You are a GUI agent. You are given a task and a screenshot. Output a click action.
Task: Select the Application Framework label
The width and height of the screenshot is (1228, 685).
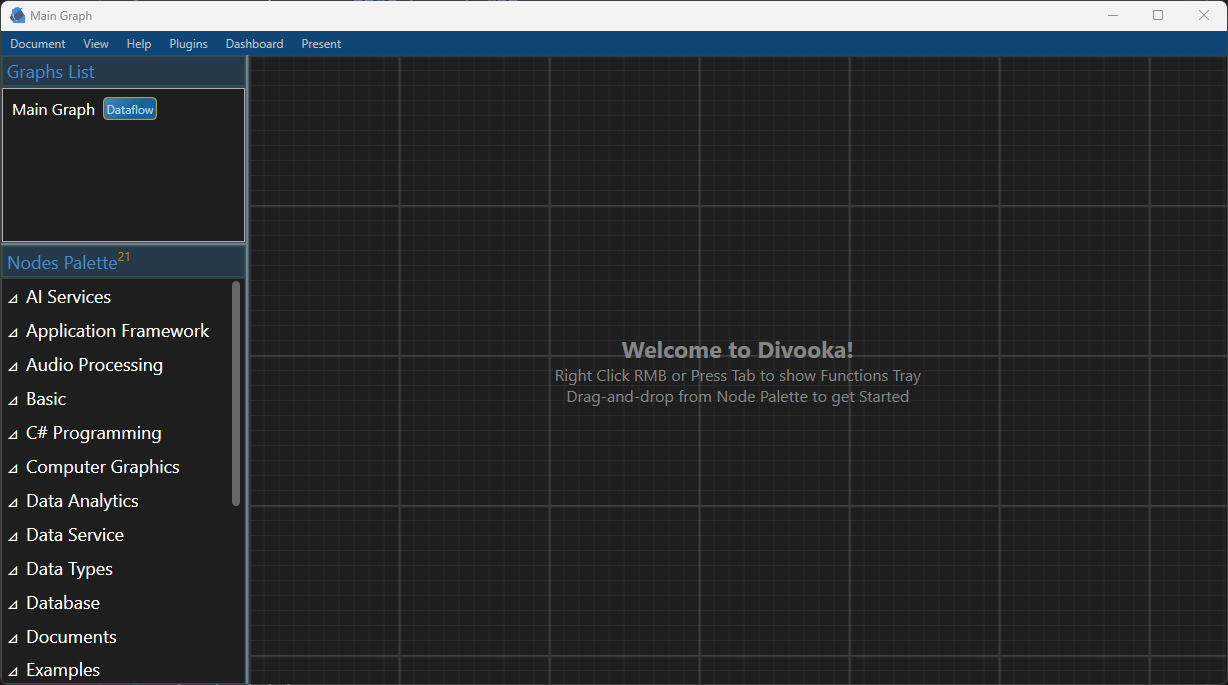pos(118,331)
